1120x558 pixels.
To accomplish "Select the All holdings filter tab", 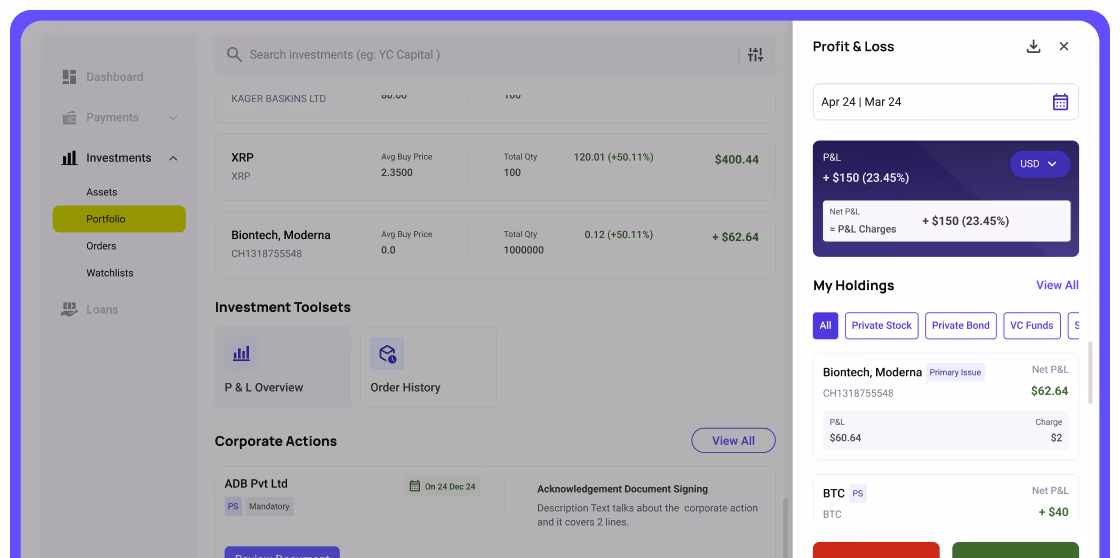I will 825,325.
